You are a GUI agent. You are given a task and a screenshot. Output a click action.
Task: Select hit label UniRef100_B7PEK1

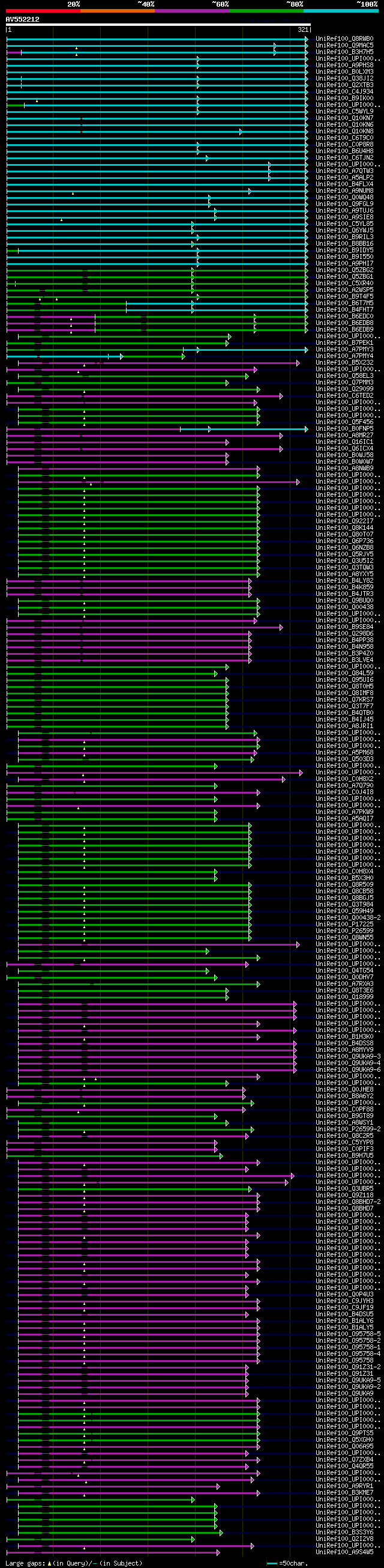(344, 342)
